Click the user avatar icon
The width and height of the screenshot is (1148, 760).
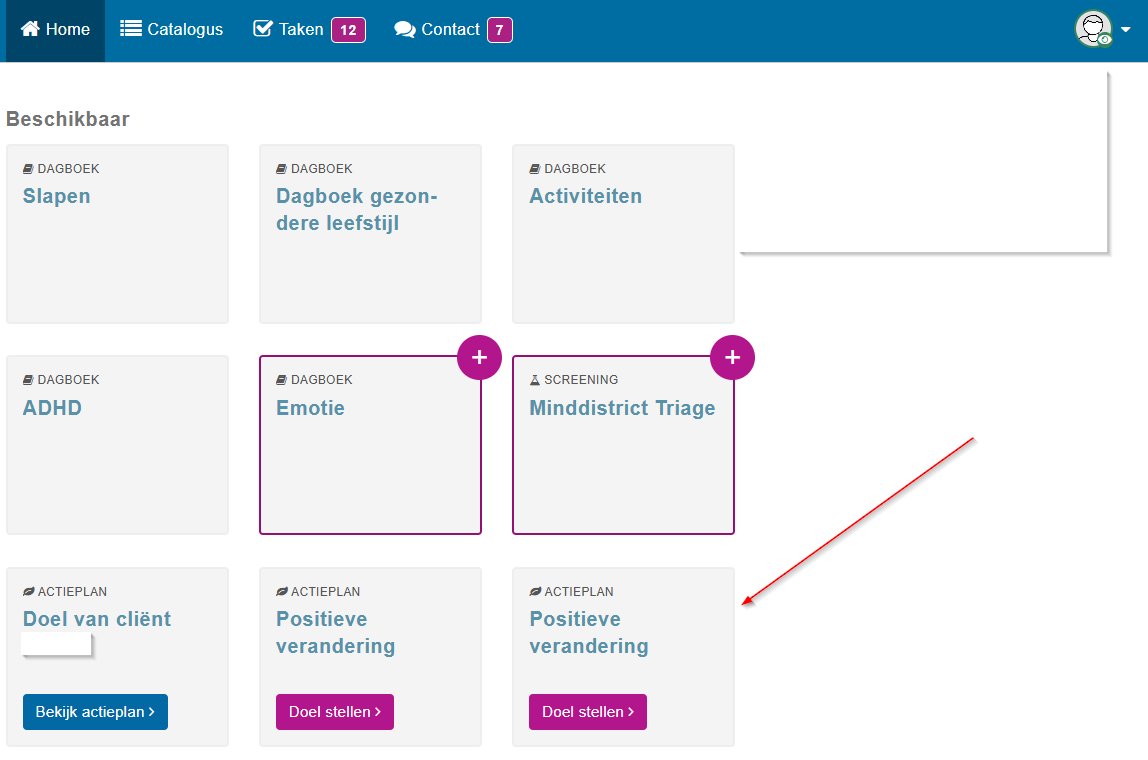click(1094, 29)
